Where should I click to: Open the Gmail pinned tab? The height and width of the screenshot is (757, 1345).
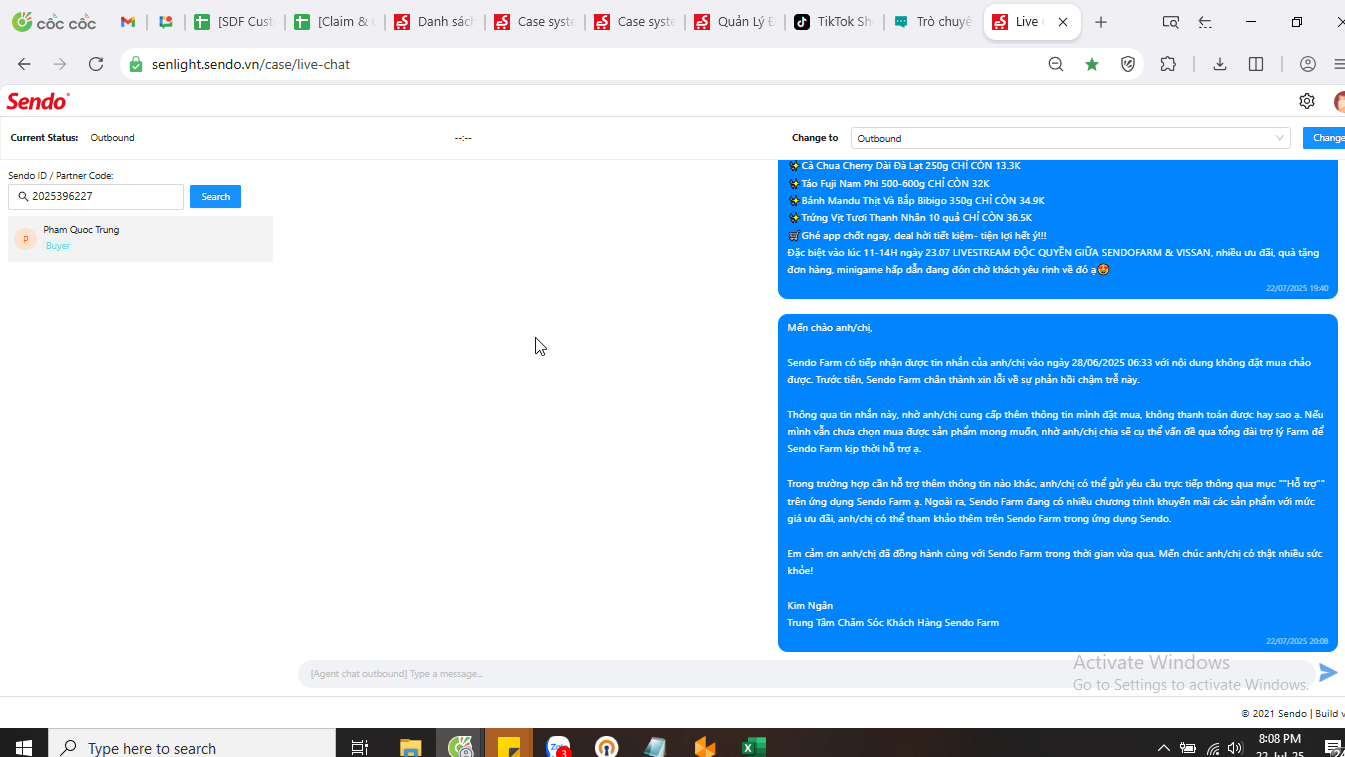coord(127,22)
